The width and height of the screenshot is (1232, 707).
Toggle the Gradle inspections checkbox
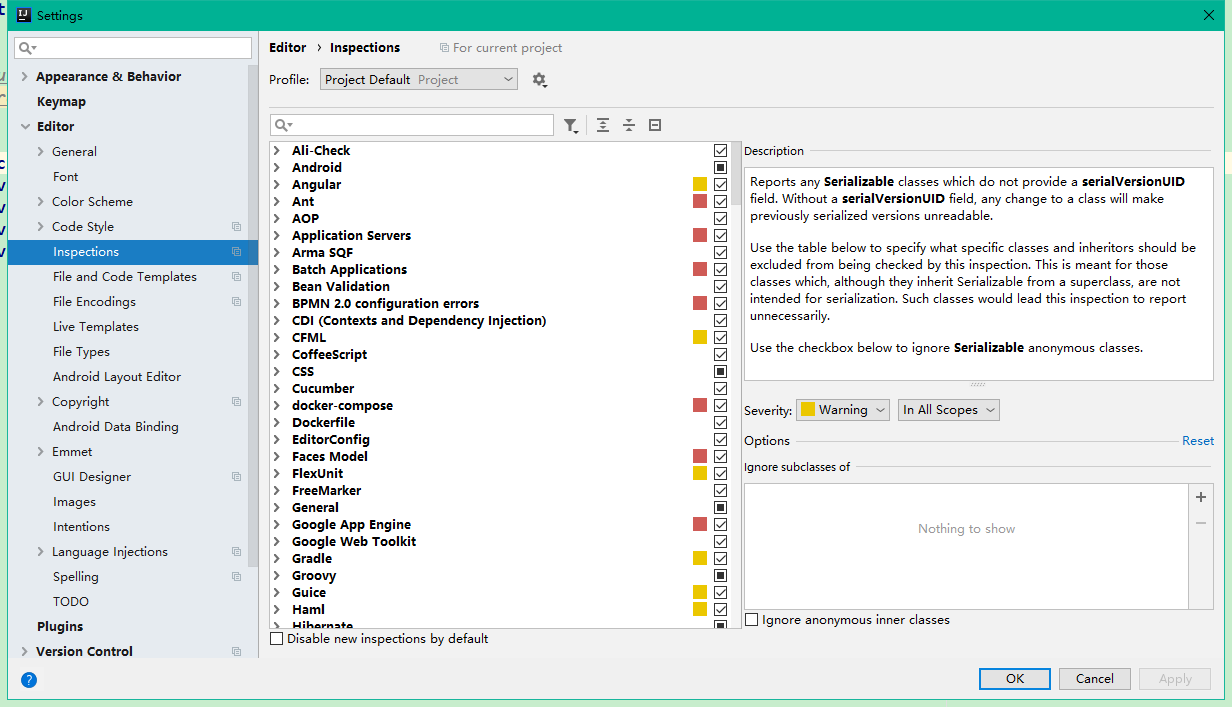point(720,559)
